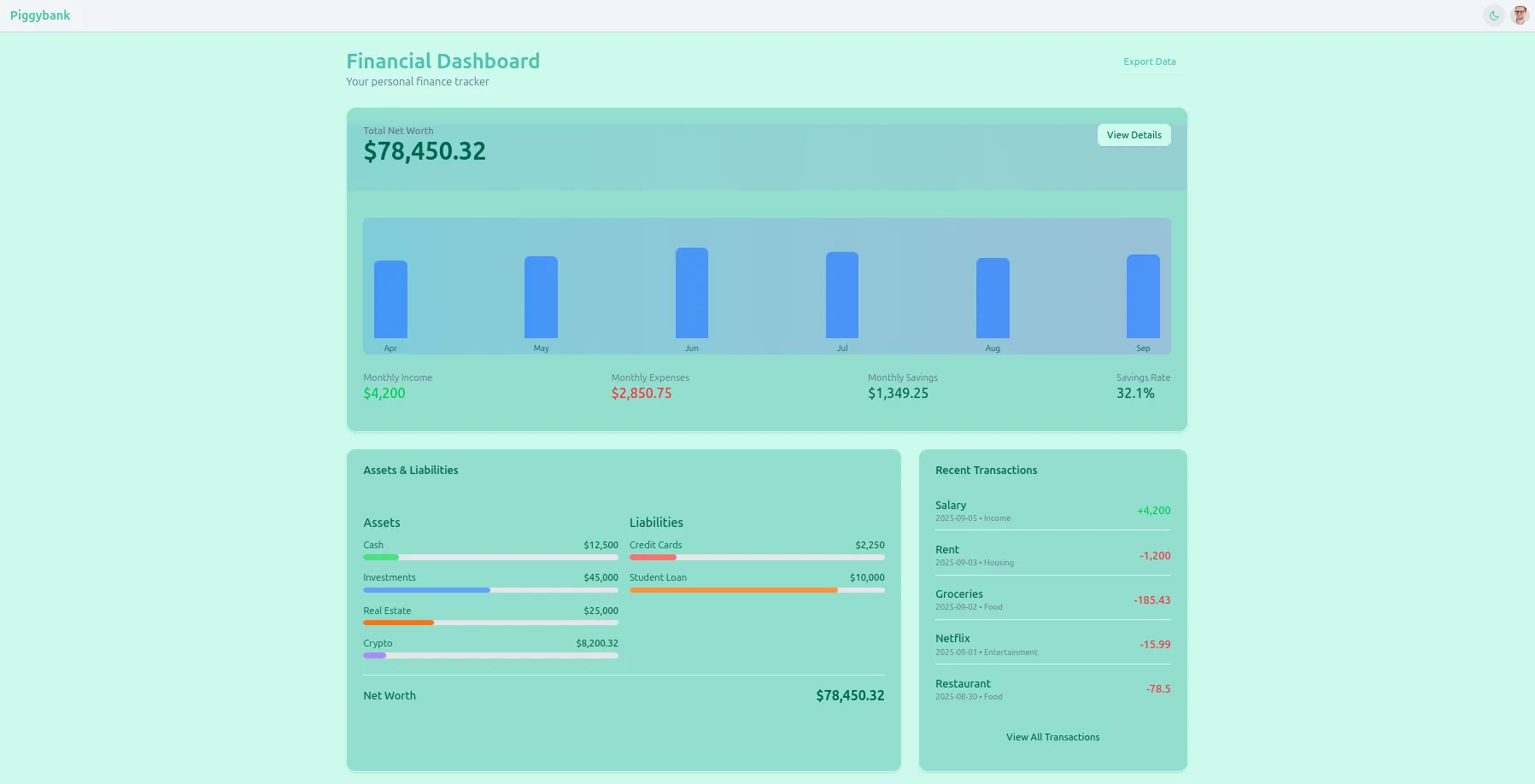1535x784 pixels.
Task: Click Student Loan amount $10,000
Action: click(x=867, y=578)
